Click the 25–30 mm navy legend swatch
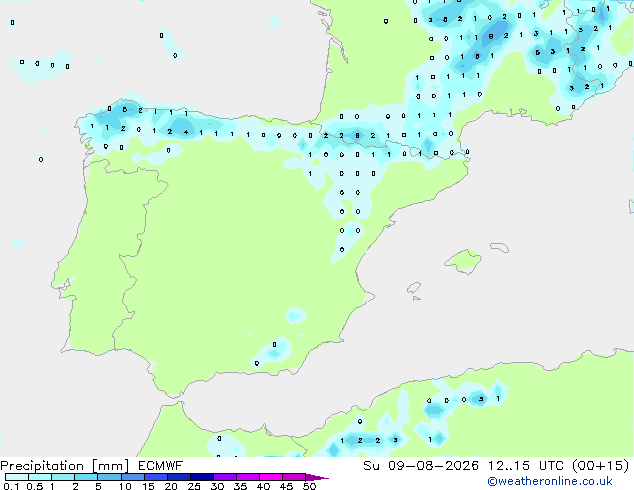 point(201,477)
